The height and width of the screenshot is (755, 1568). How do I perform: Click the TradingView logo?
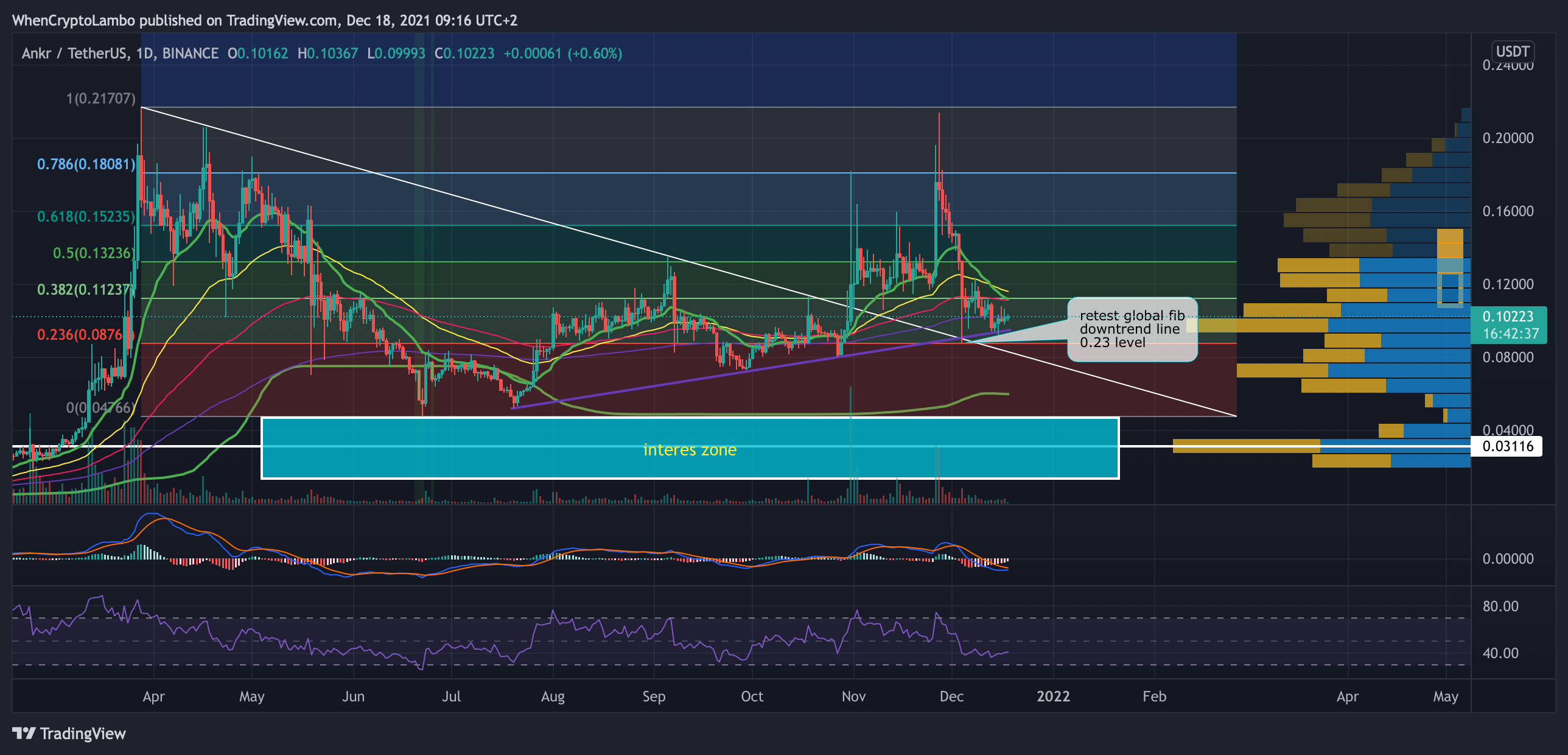click(x=69, y=734)
